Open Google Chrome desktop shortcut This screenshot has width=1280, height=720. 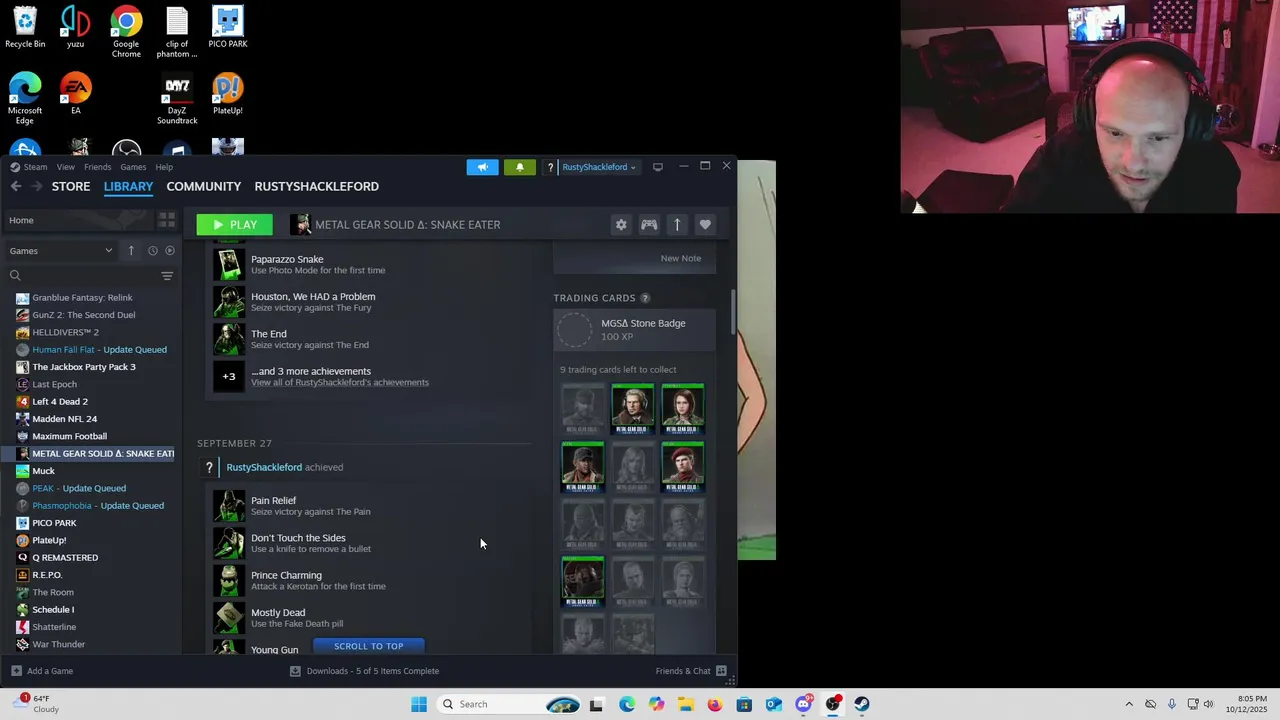(x=126, y=31)
